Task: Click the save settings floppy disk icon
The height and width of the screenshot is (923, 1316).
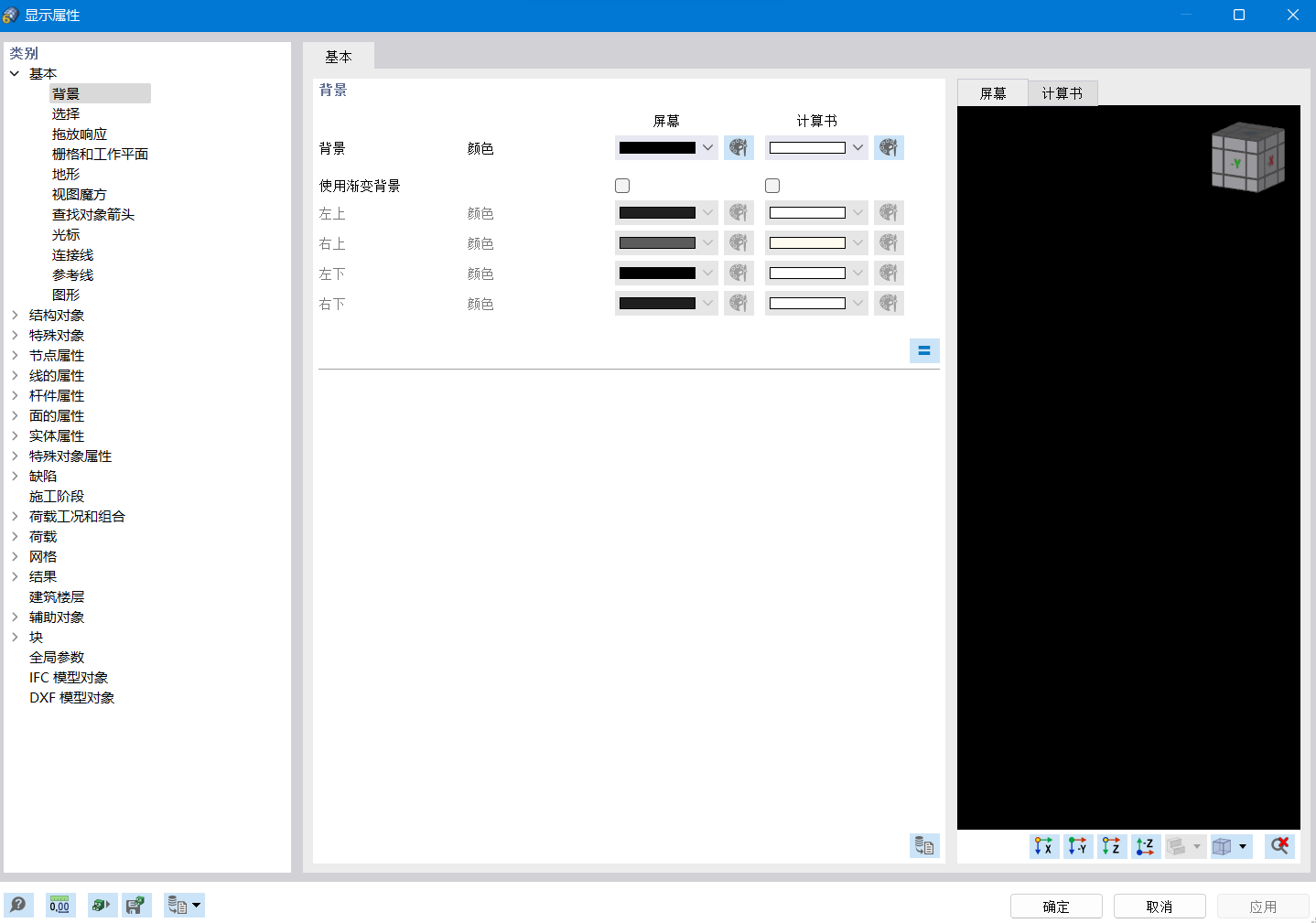Action: click(x=136, y=905)
